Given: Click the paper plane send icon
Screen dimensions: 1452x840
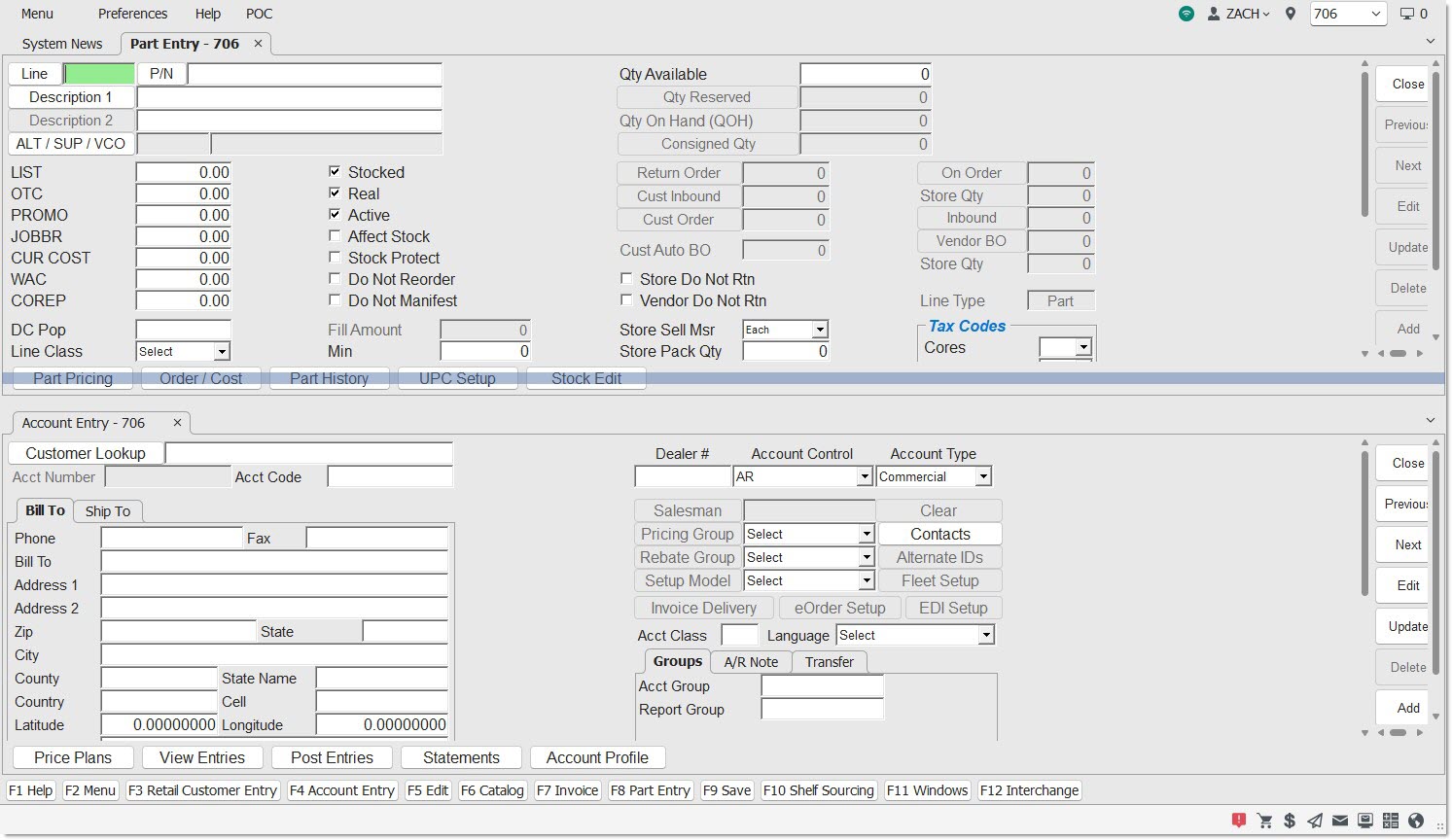Looking at the screenshot, I should pos(1315,821).
